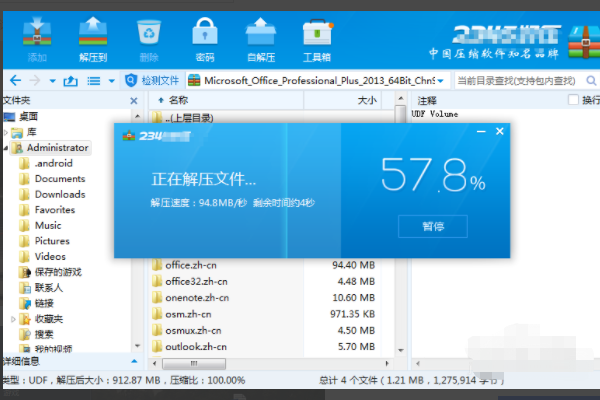Go back with the left arrow

15,80
